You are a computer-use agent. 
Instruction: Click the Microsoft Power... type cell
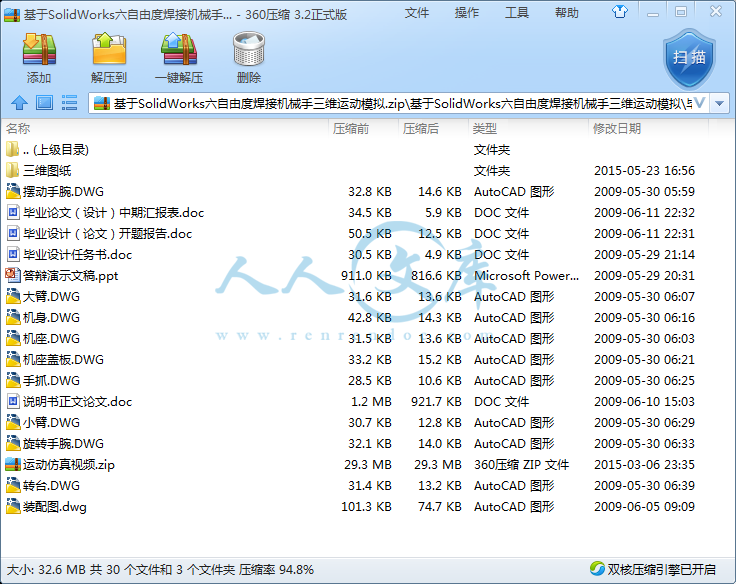point(526,276)
